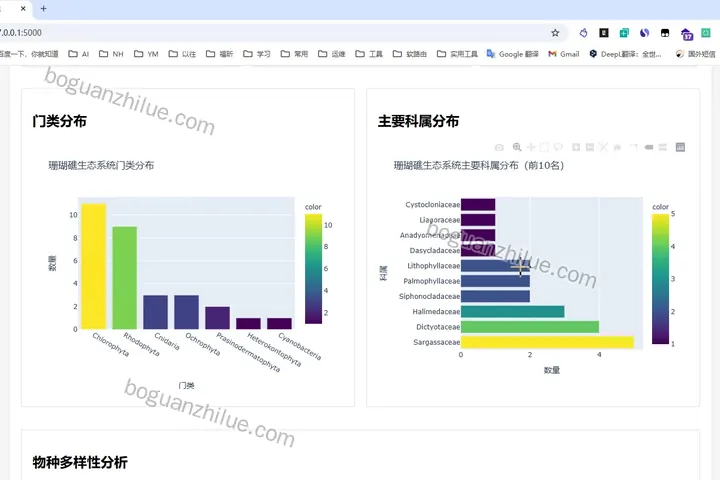Screen dimensions: 720x480
Task: Click the 门类分布 section heading
Action: click(x=60, y=121)
